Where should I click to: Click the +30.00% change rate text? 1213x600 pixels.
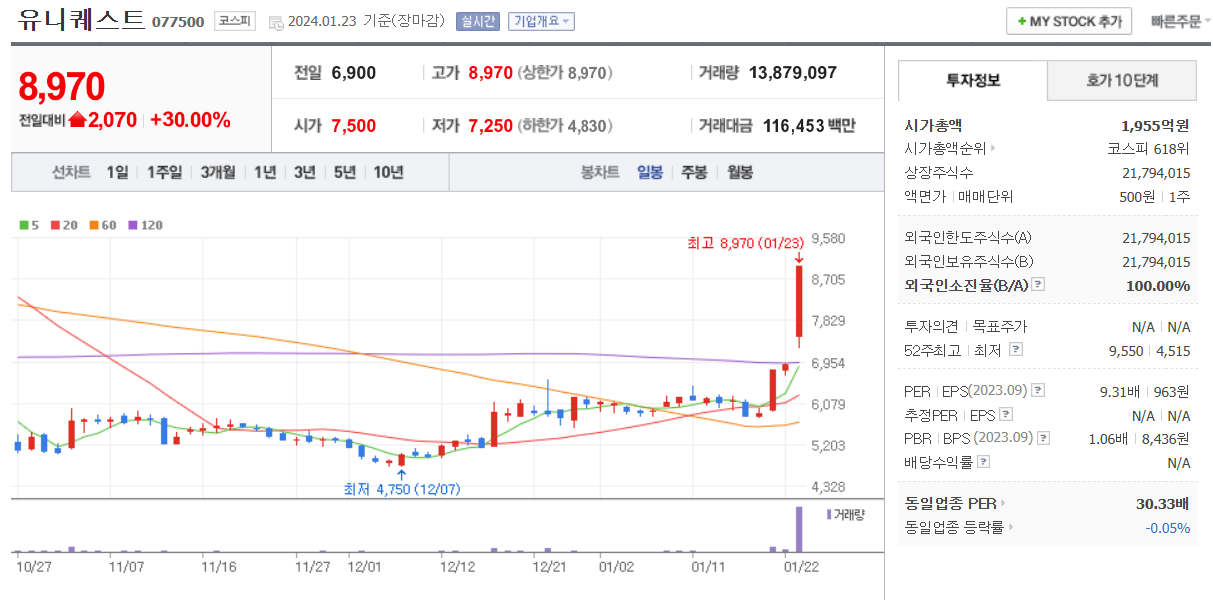[x=191, y=120]
